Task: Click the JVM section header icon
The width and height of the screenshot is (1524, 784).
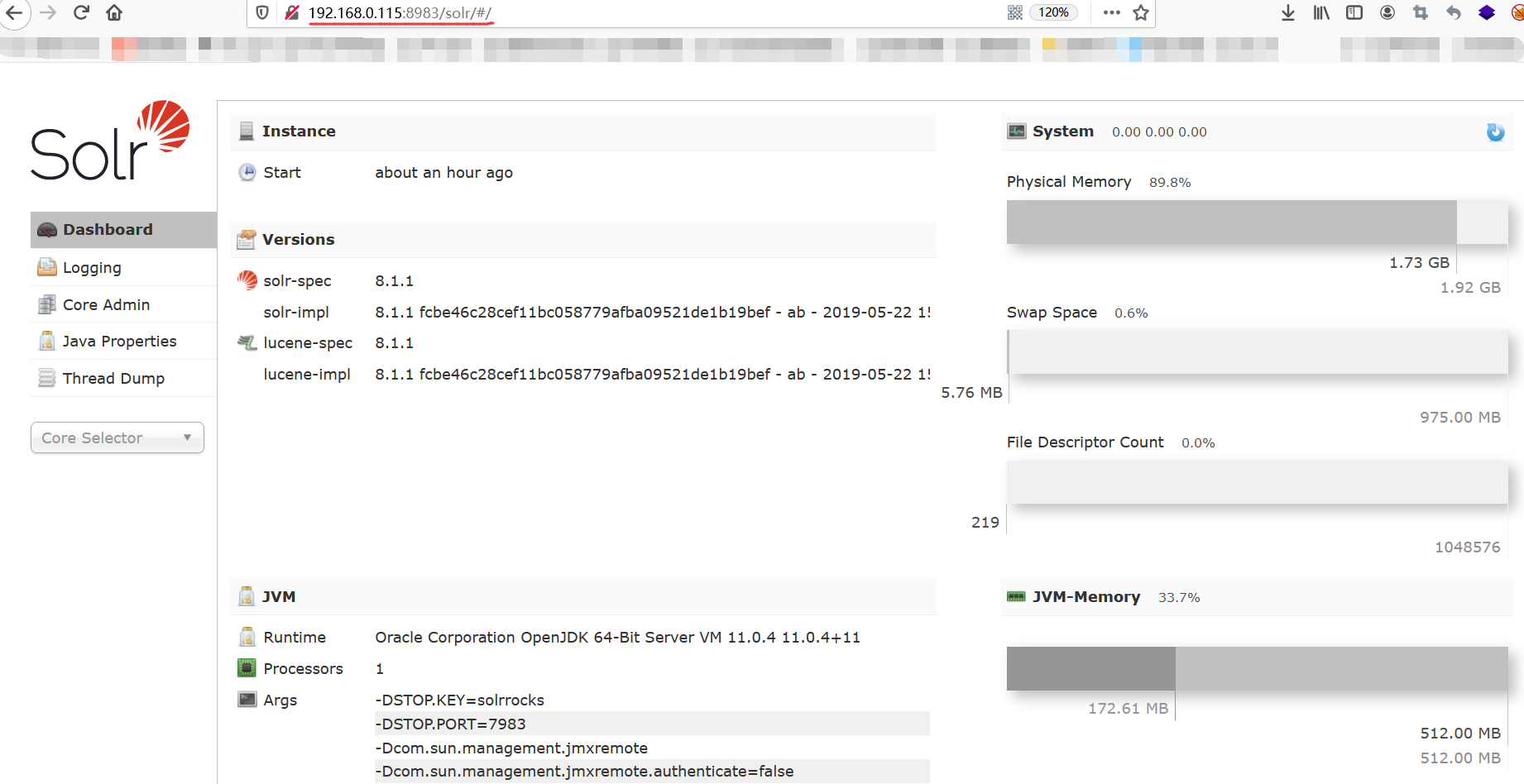Action: tap(246, 596)
